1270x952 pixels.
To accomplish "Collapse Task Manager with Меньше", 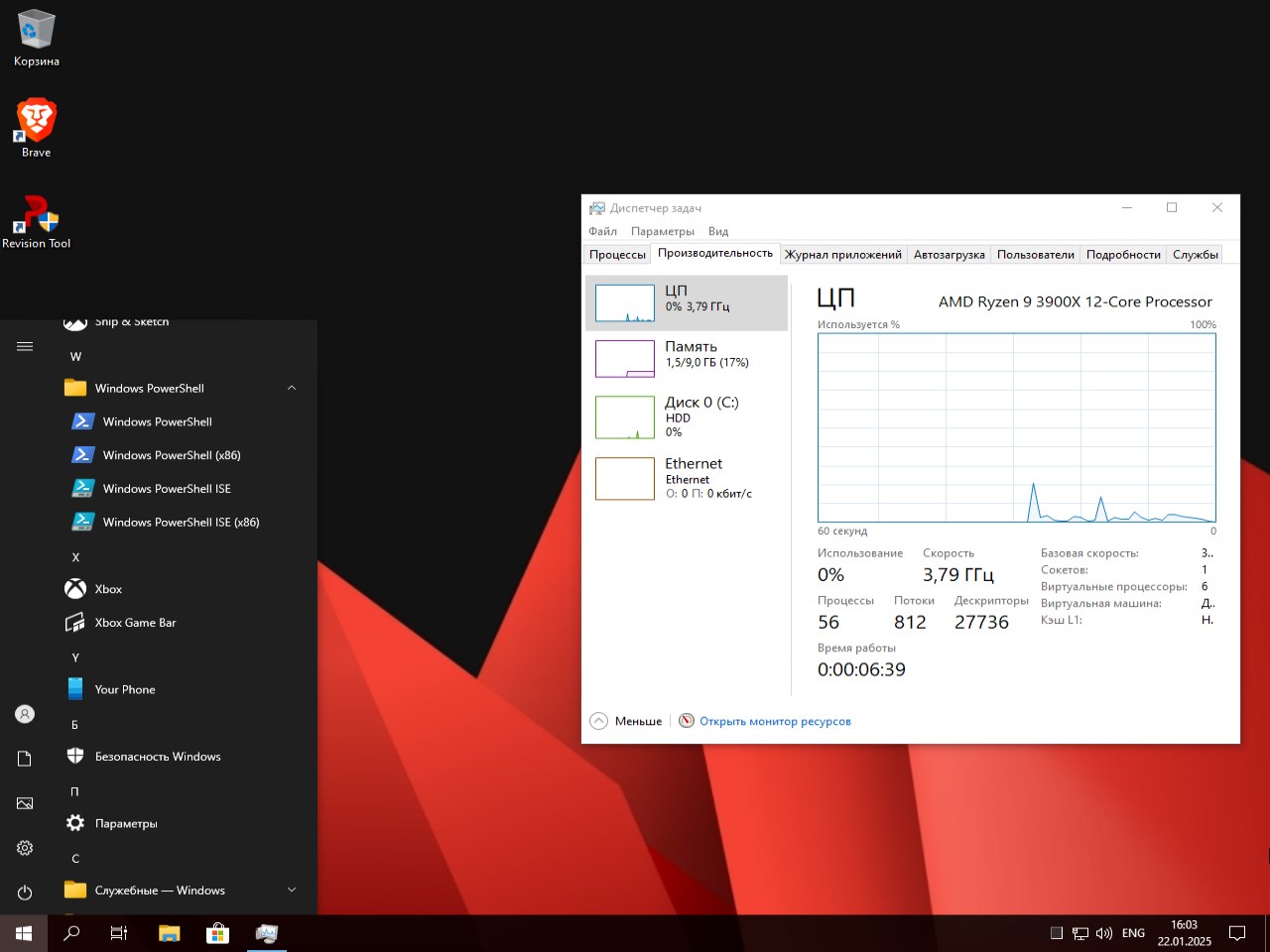I will [626, 721].
